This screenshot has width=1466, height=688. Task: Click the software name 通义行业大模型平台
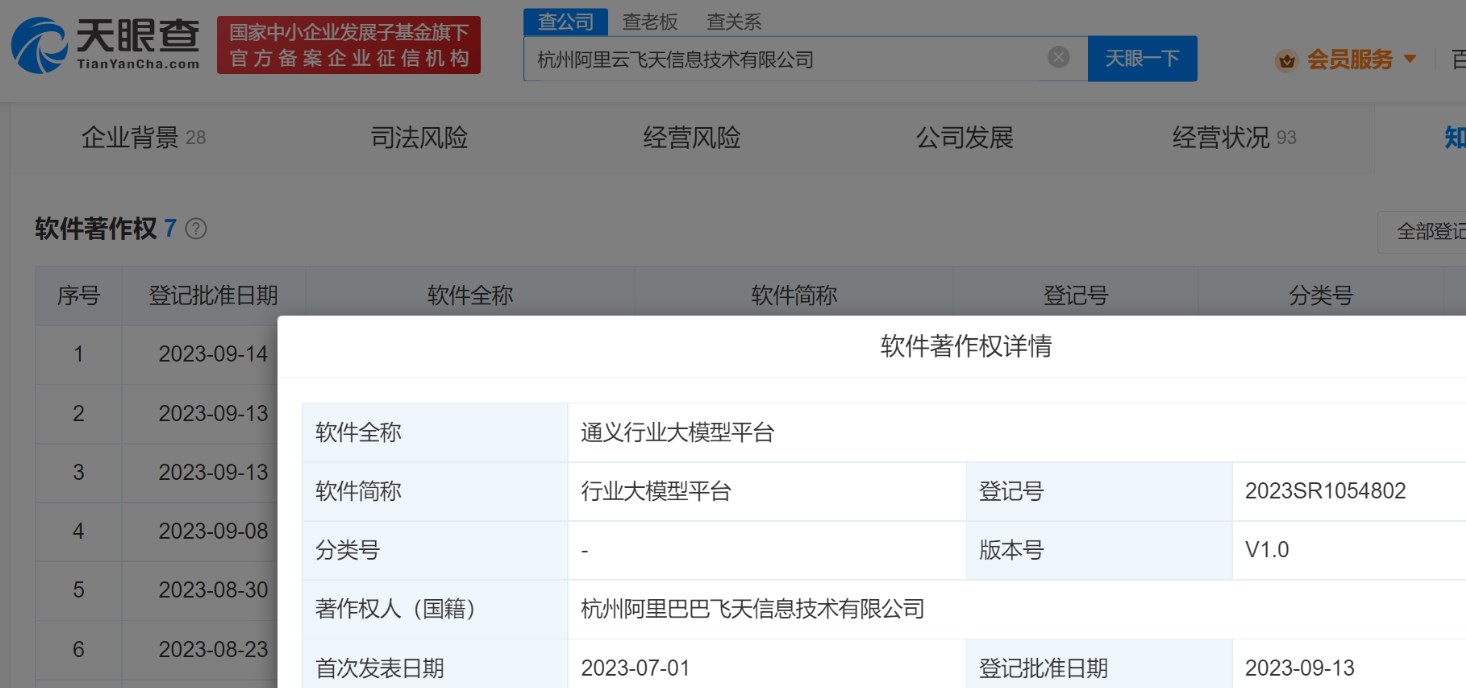click(678, 433)
